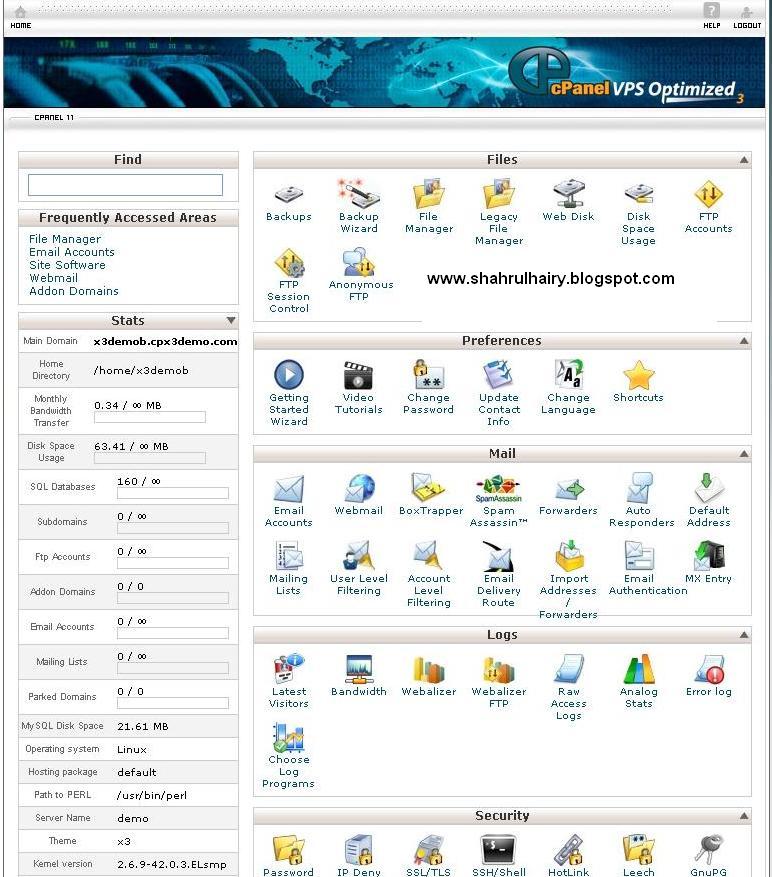Screen dimensions: 772x877
Task: Collapse the Security section arrow
Action: pyautogui.click(x=743, y=816)
